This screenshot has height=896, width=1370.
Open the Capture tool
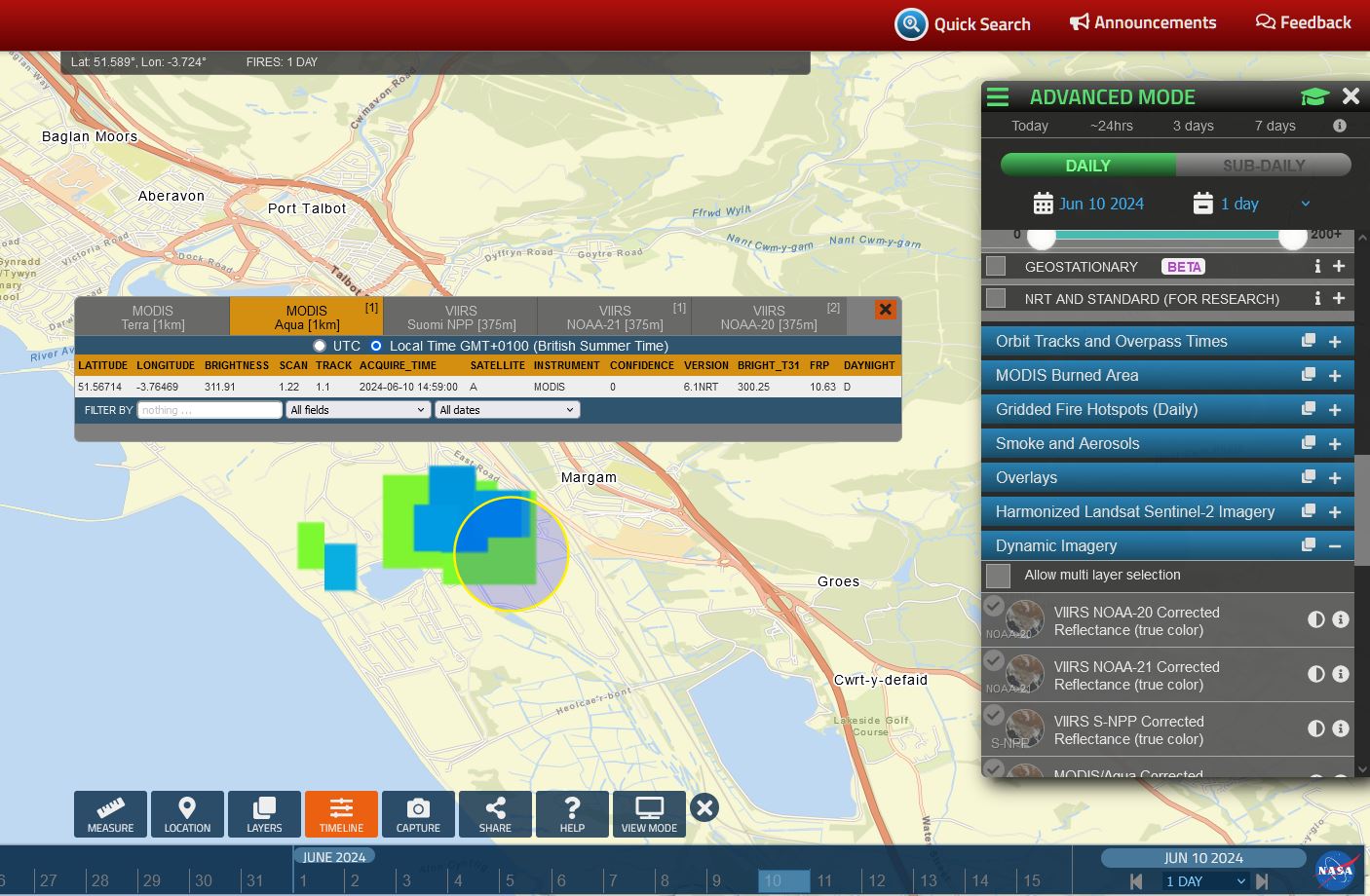tap(418, 814)
